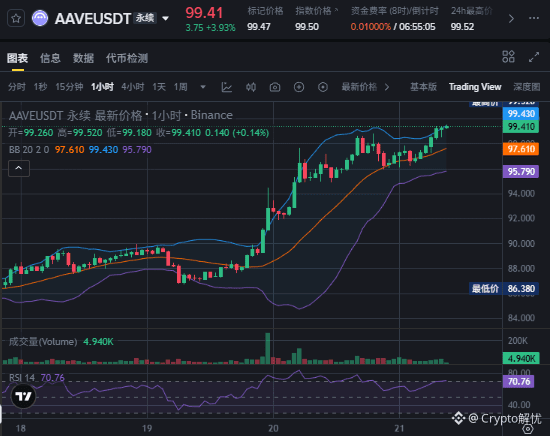
Task: Switch to the 深度图 depth chart
Action: pyautogui.click(x=526, y=87)
